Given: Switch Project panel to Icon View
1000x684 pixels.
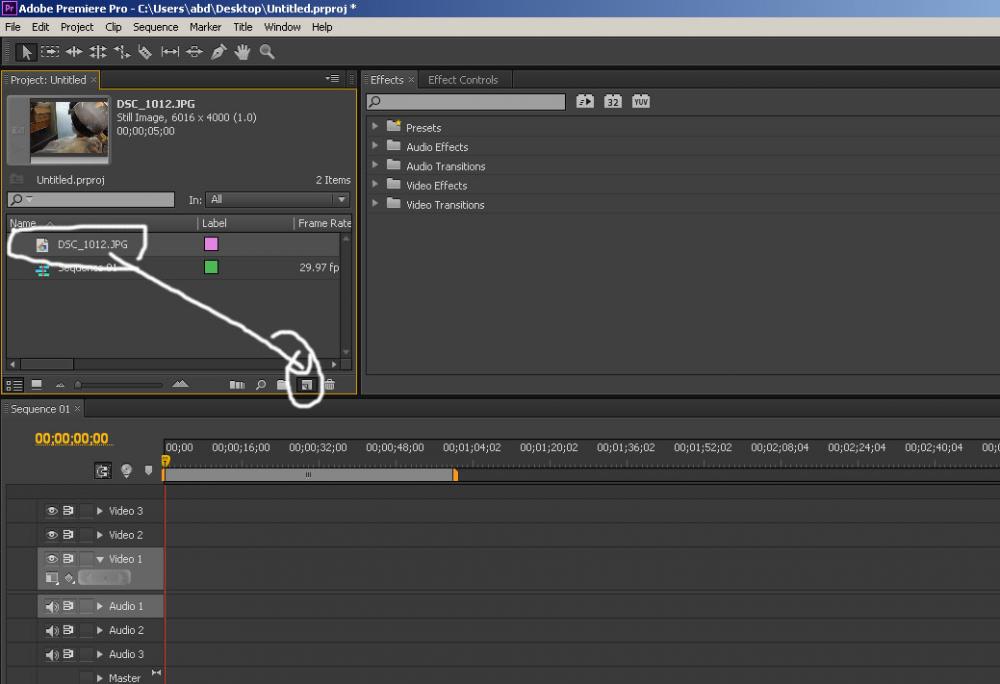Looking at the screenshot, I should (x=37, y=384).
